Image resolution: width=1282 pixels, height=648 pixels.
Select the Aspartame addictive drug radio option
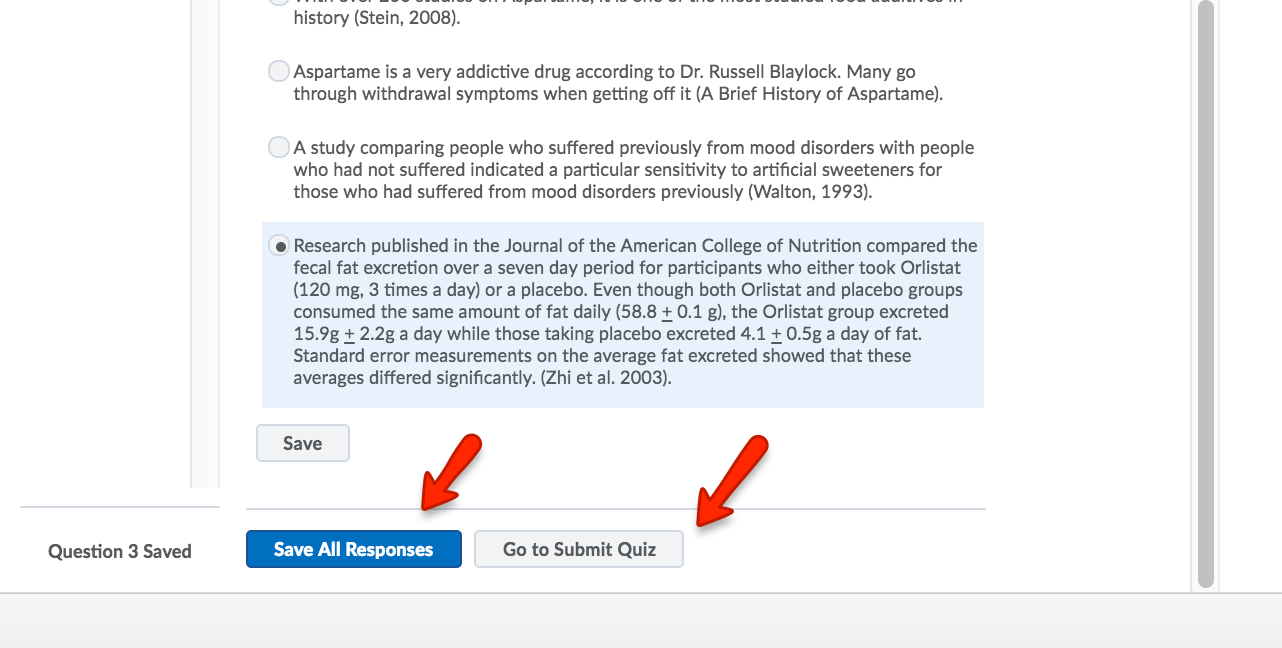point(279,72)
